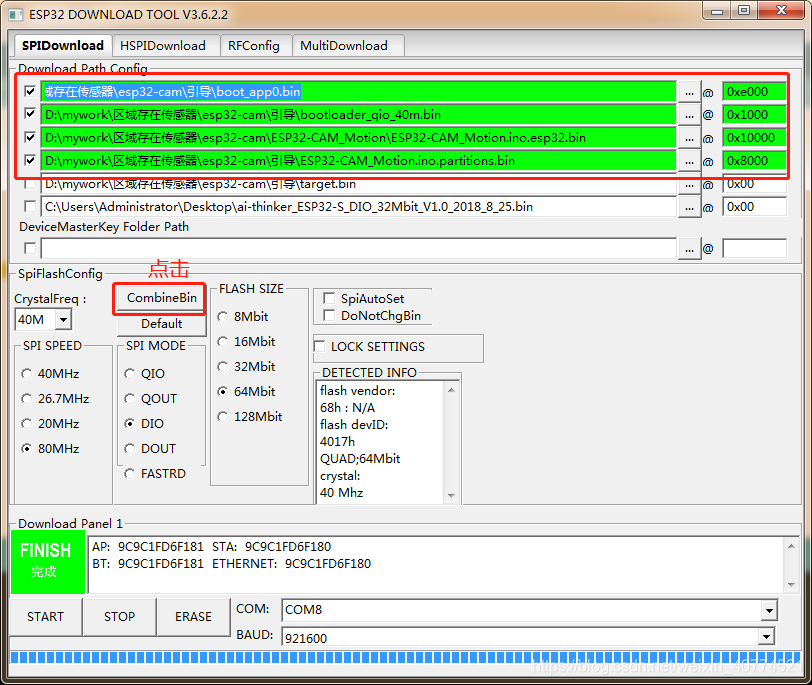Screen dimensions: 812x685
Task: Minimize the ESP32 Download Tool window
Action: coord(717,10)
